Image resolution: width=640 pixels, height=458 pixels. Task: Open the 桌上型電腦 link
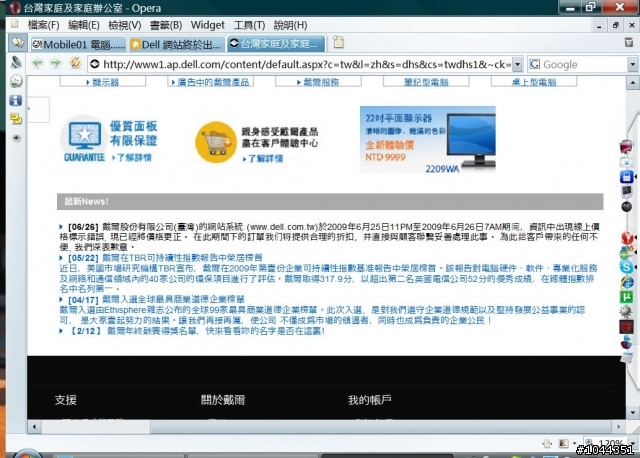pos(534,82)
